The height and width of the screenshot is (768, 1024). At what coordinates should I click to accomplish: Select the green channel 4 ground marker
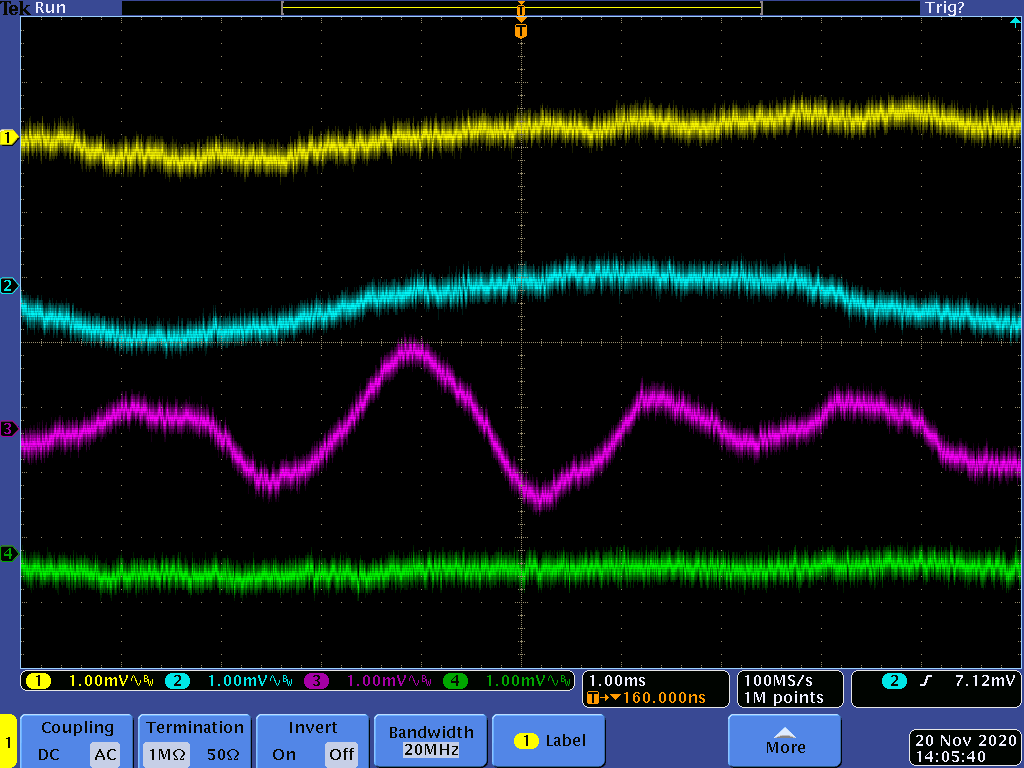[10, 553]
